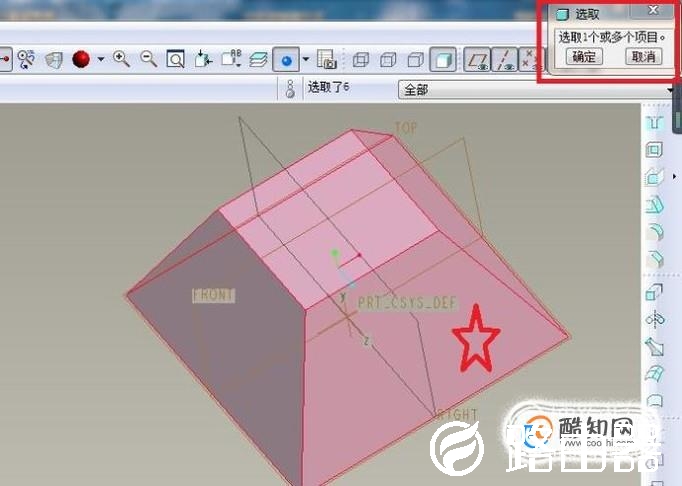Viewport: 682px width, 486px height.
Task: Open the Layers icon in top toolbar
Action: point(259,59)
